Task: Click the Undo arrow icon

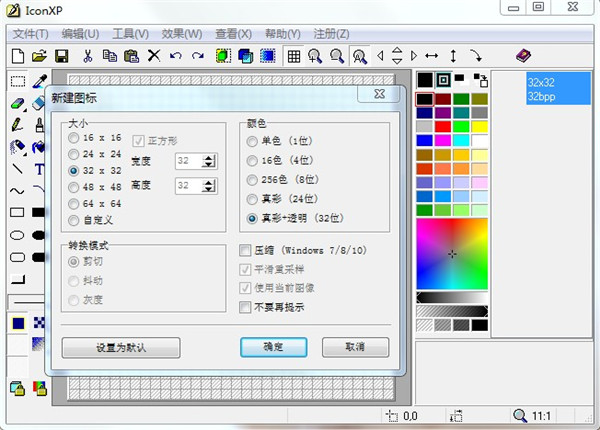Action: (x=176, y=56)
